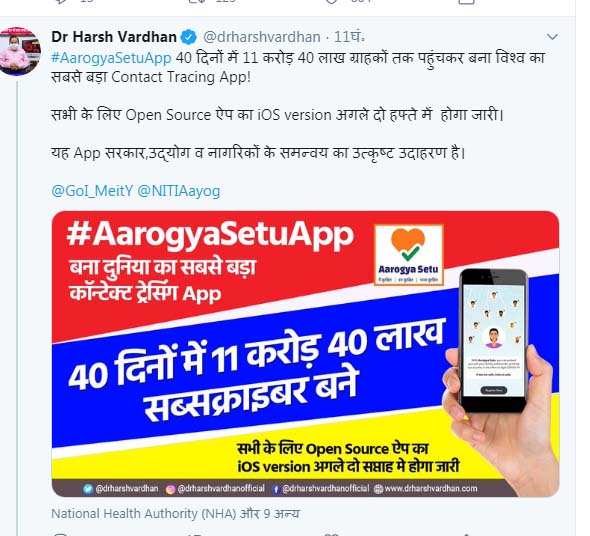Click the blue verified badge
The image size is (590, 536).
click(x=189, y=37)
